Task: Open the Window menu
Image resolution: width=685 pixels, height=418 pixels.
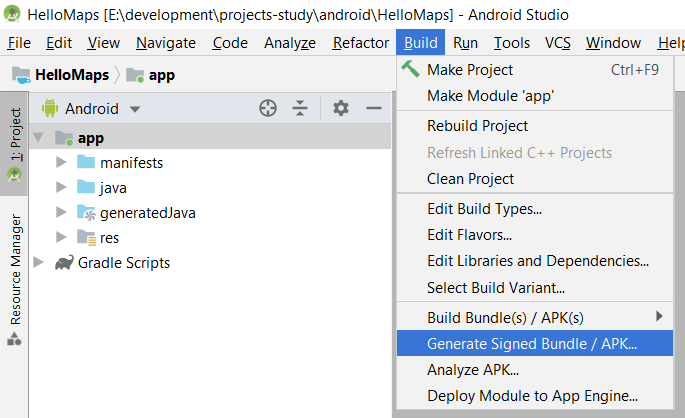Action: [x=613, y=43]
